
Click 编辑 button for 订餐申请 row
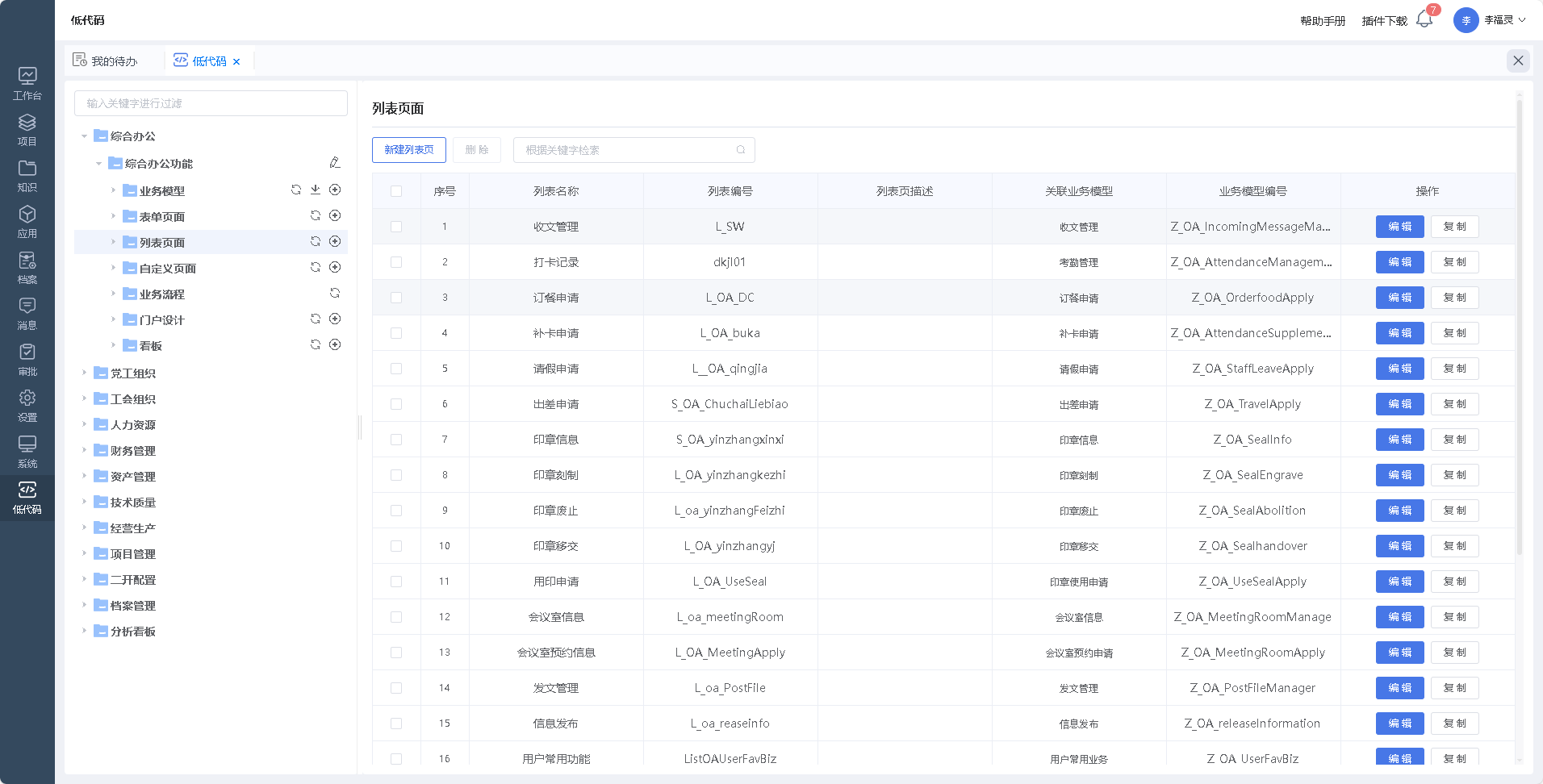[1399, 298]
